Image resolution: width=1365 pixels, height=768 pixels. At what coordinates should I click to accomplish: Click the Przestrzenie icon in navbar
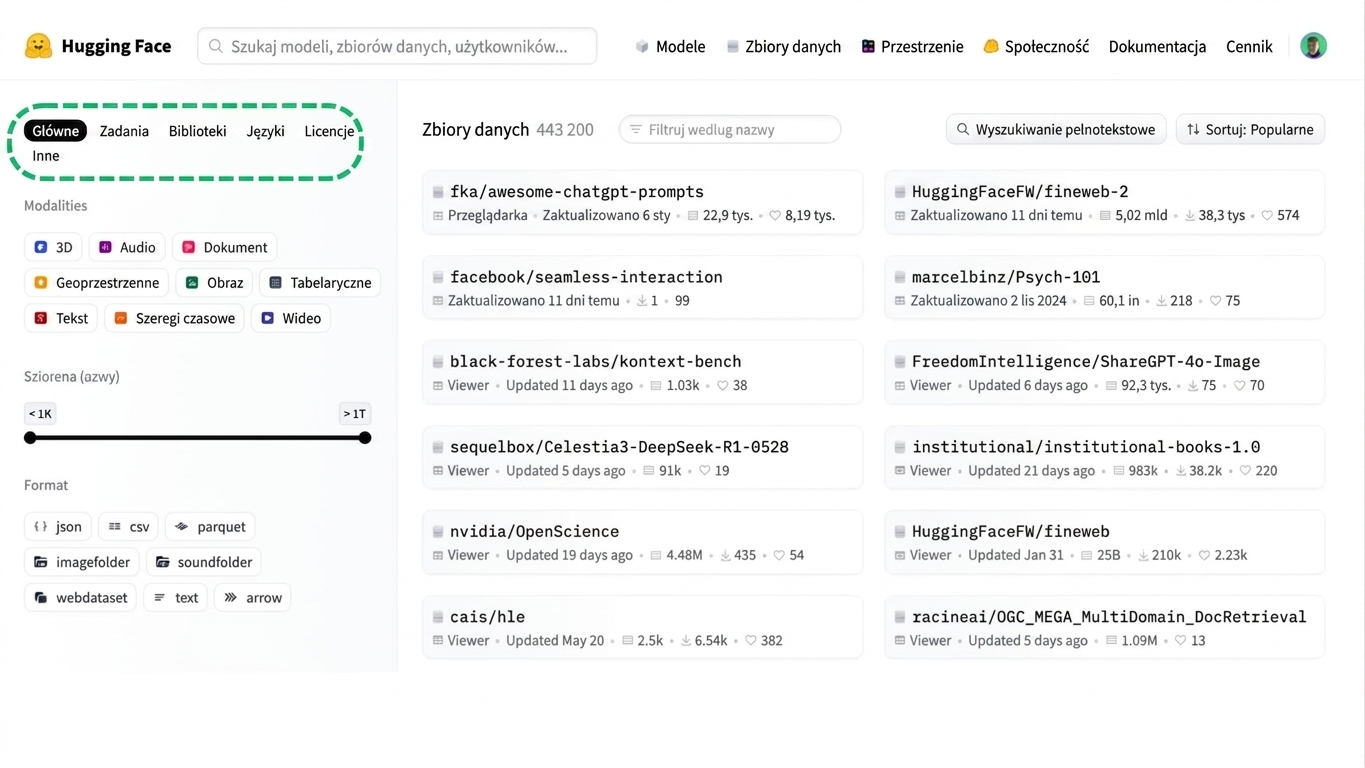pos(868,47)
